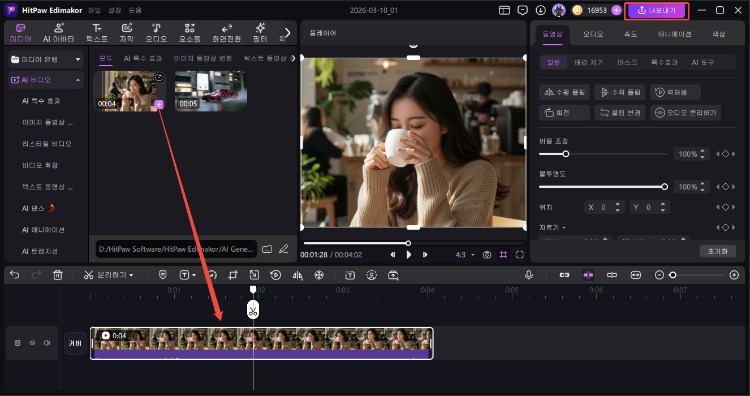Adjust the opacity (불투명도) slider

click(603, 187)
